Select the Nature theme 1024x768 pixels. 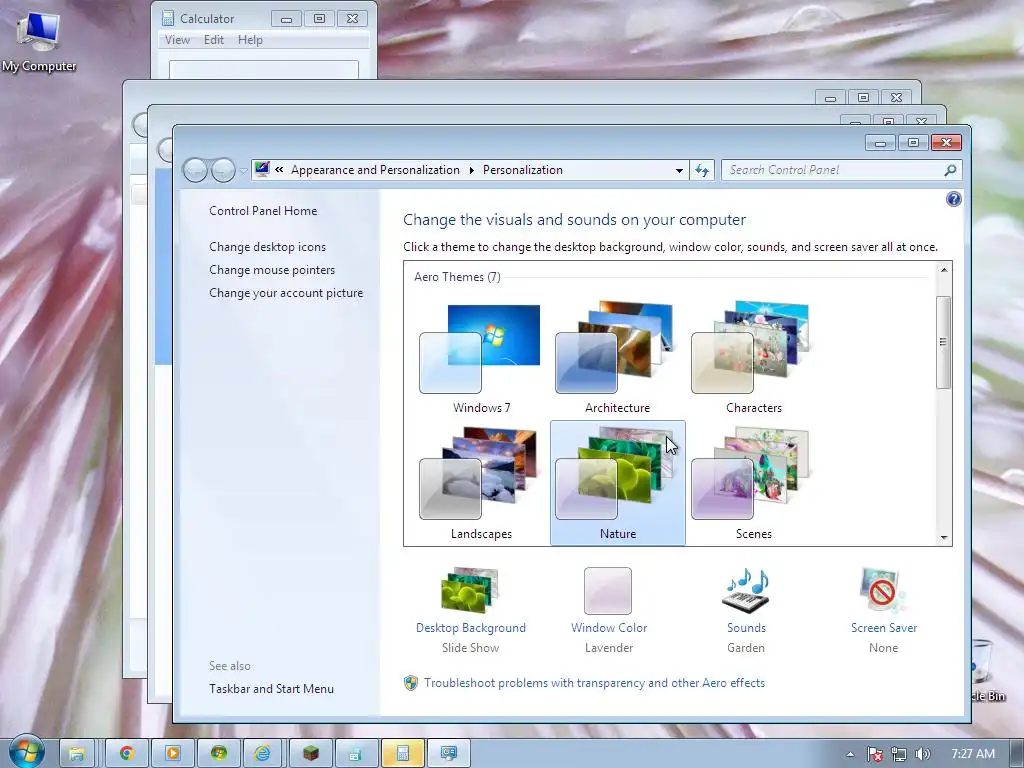click(x=617, y=483)
